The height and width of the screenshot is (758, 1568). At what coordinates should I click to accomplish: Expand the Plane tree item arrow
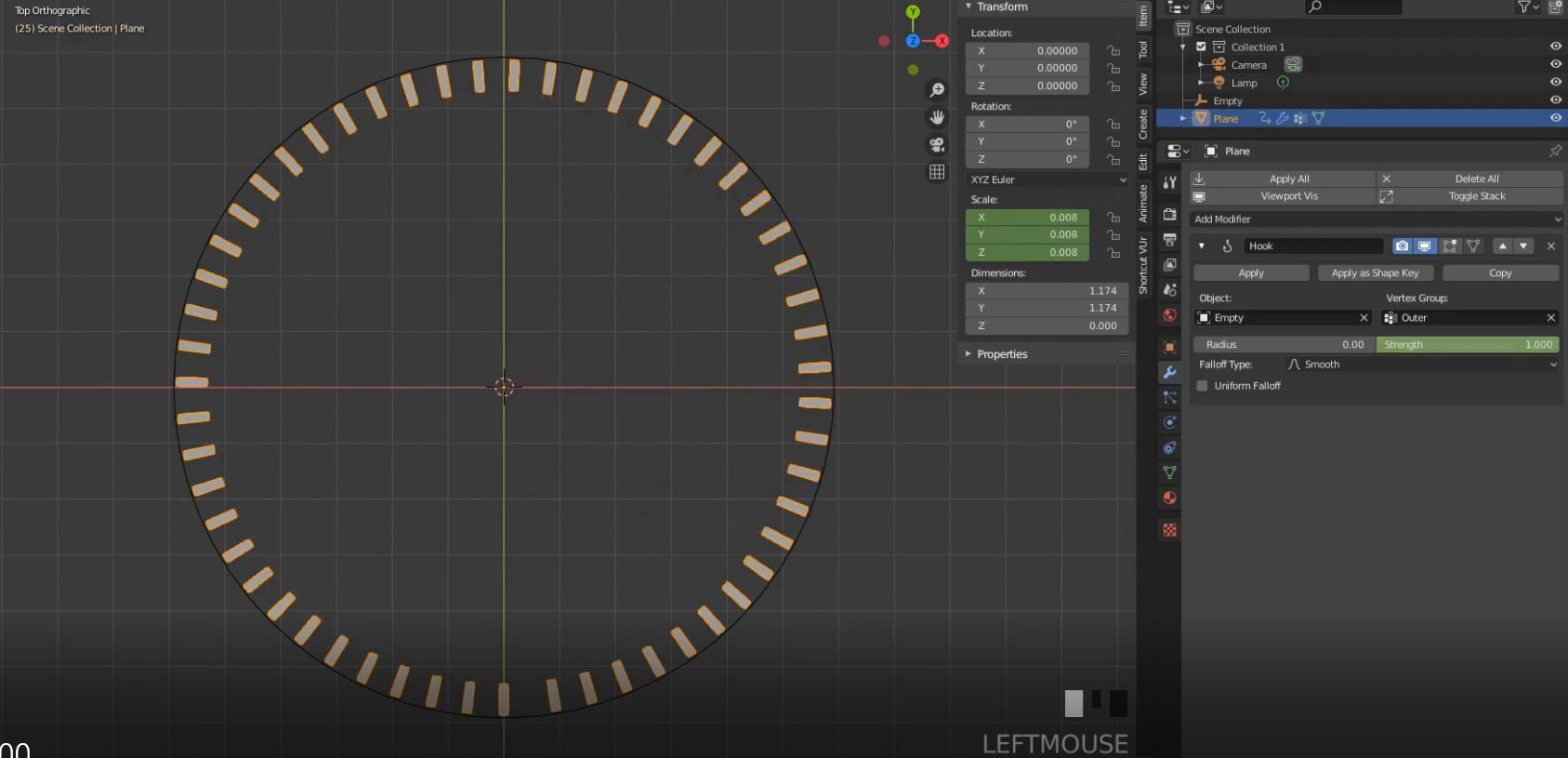click(x=1183, y=118)
